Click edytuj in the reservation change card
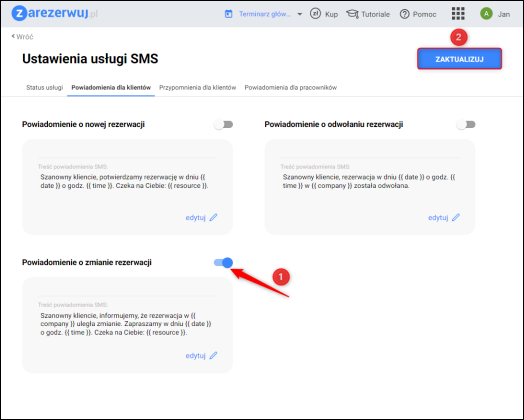Screen dimensions: 524x420 point(195,356)
